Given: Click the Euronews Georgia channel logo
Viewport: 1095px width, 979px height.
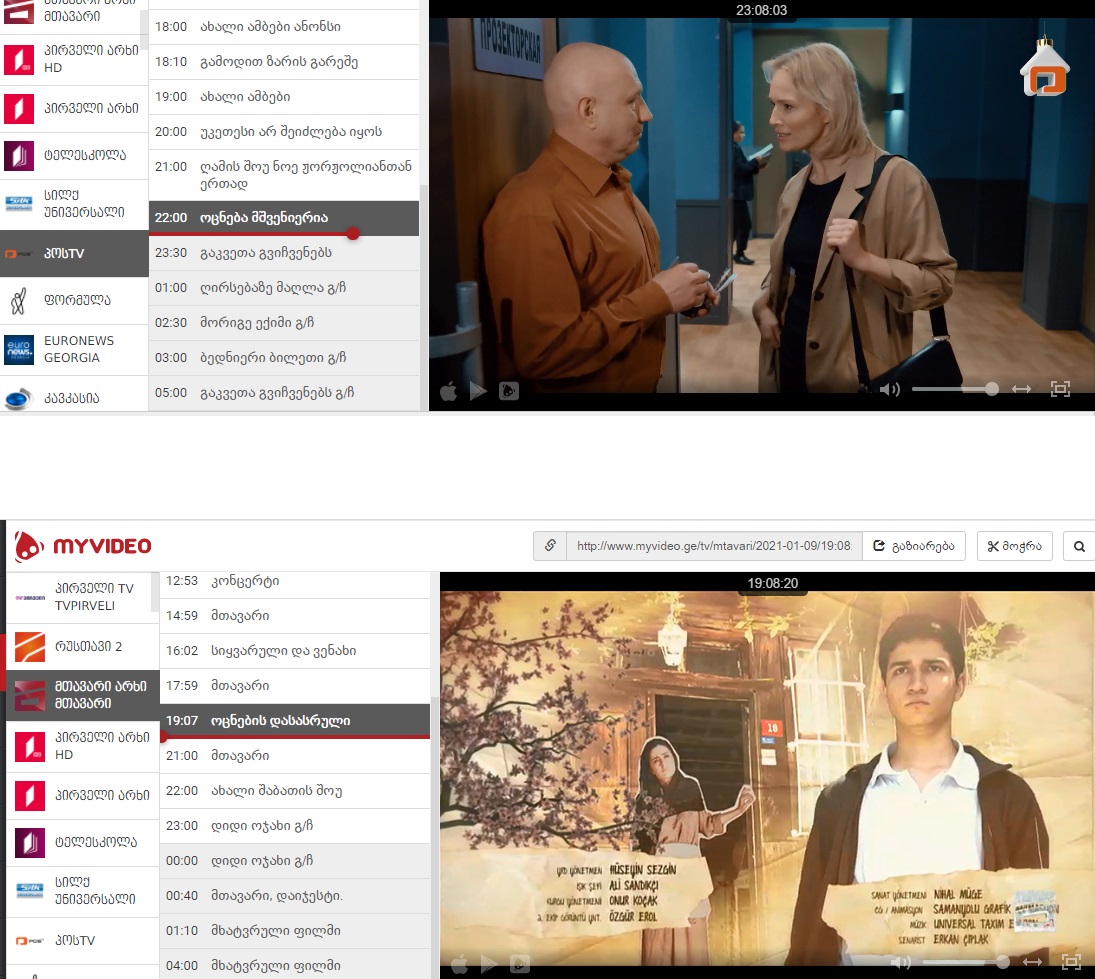Looking at the screenshot, I should [19, 349].
